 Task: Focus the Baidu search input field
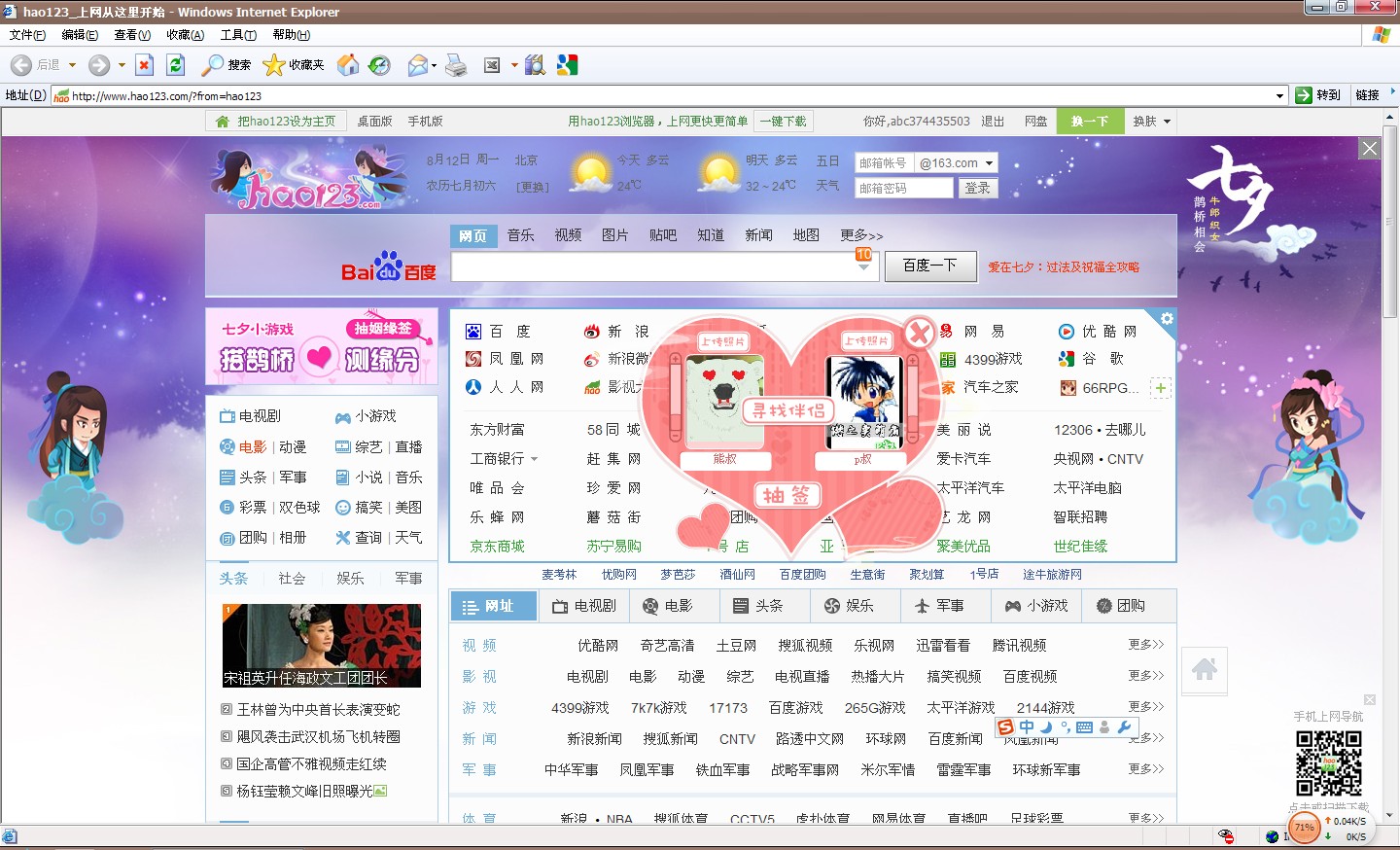pos(665,266)
